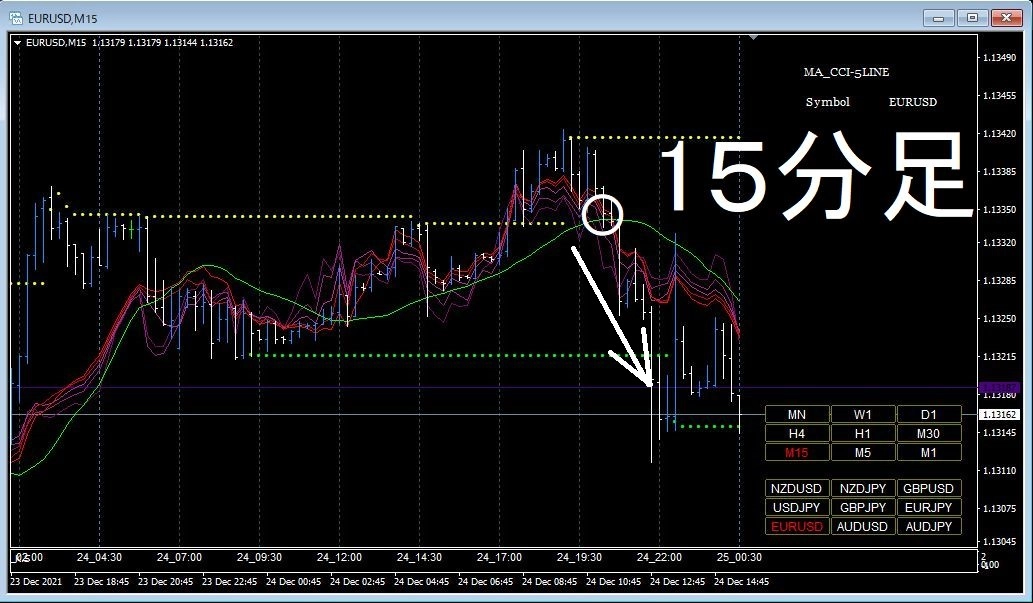Close the EURUSD,M15 chart window

tap(1007, 18)
